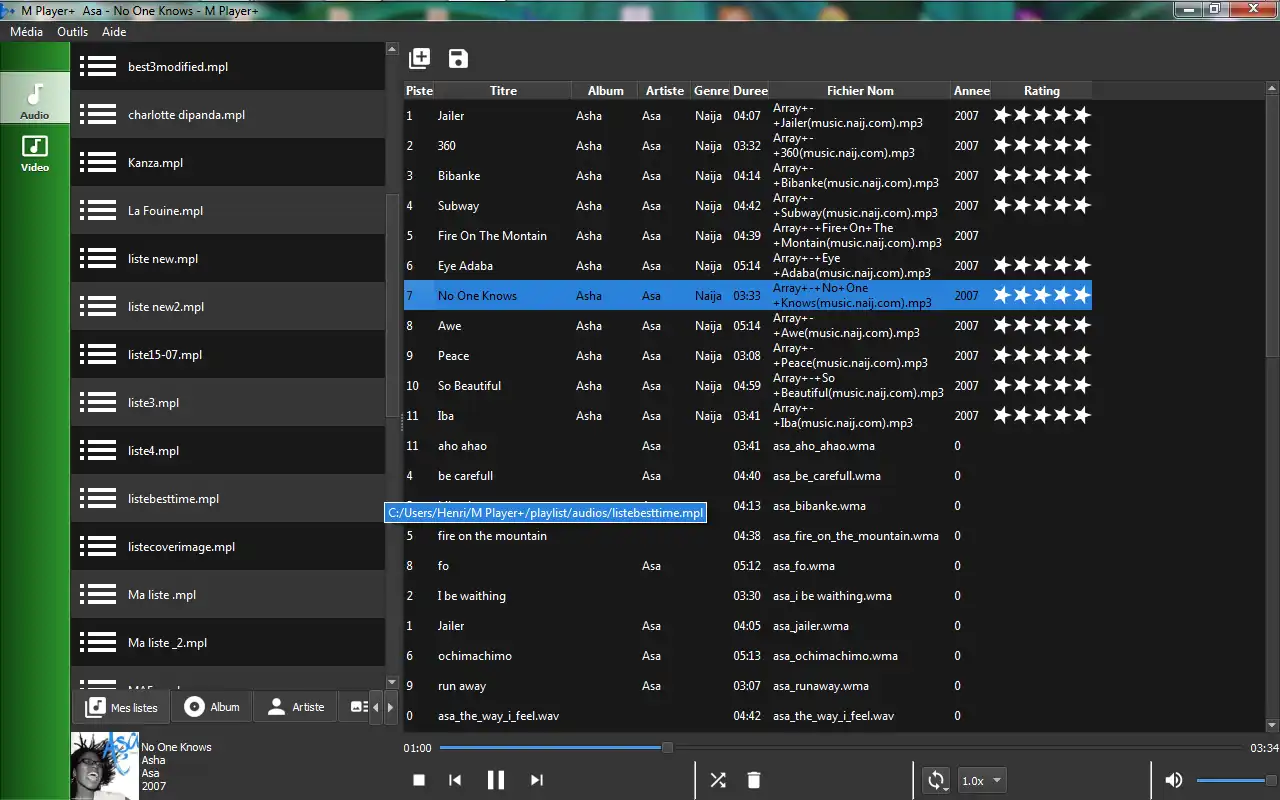Open playlist charlotte dipanda.mpl
1280x800 pixels.
point(228,115)
